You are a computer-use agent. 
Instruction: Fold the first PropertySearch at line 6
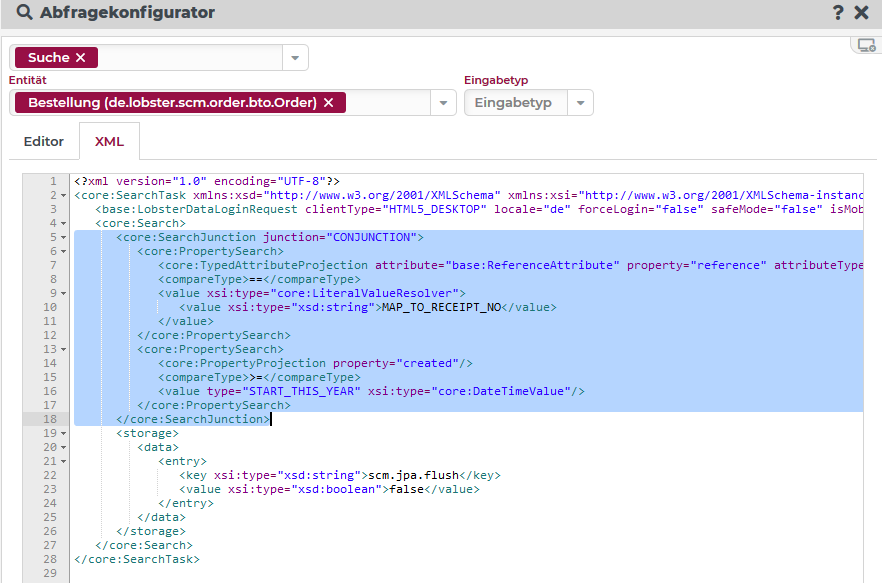[65, 252]
